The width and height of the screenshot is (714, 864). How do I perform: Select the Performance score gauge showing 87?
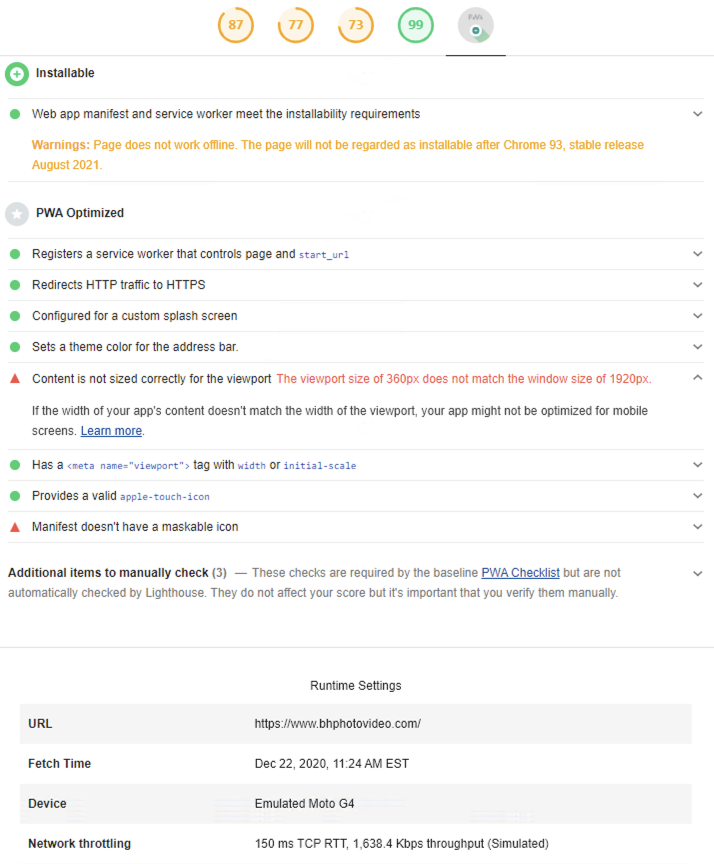(235, 25)
